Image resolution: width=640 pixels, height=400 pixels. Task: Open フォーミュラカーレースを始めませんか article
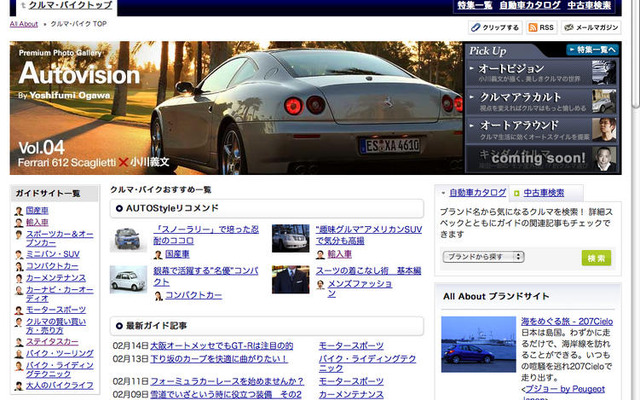(x=227, y=381)
